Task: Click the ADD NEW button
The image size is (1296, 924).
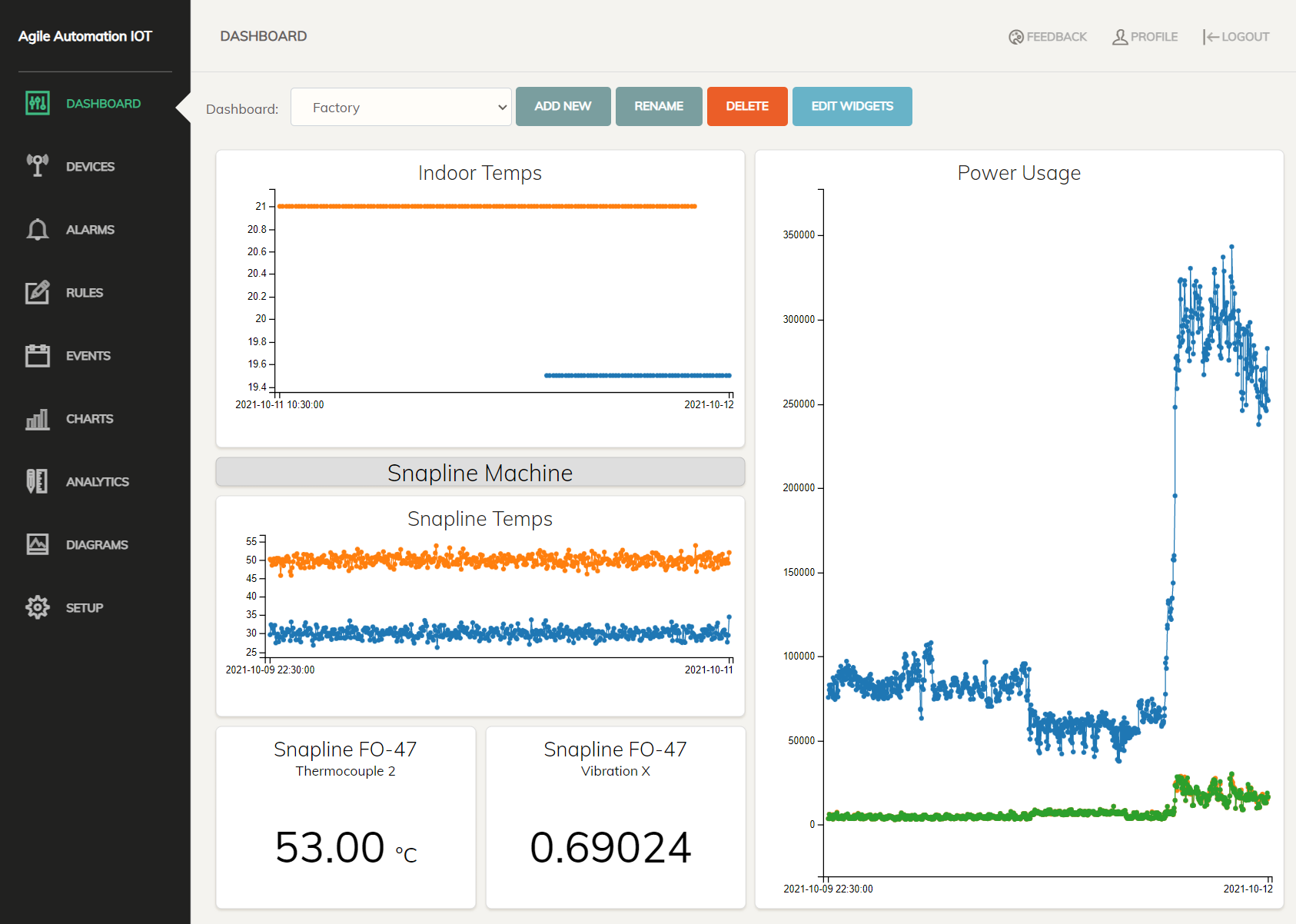Action: (563, 106)
